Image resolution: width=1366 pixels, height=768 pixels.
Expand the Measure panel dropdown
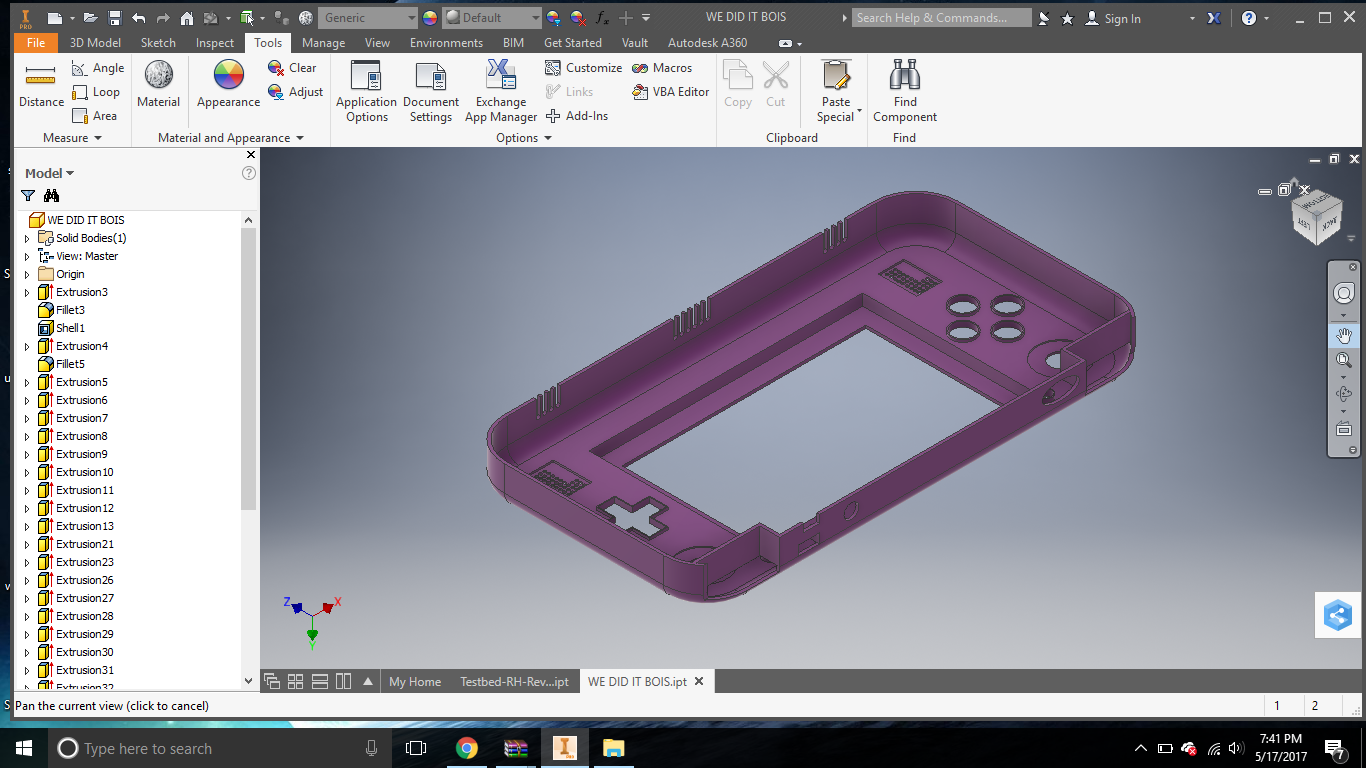point(72,138)
